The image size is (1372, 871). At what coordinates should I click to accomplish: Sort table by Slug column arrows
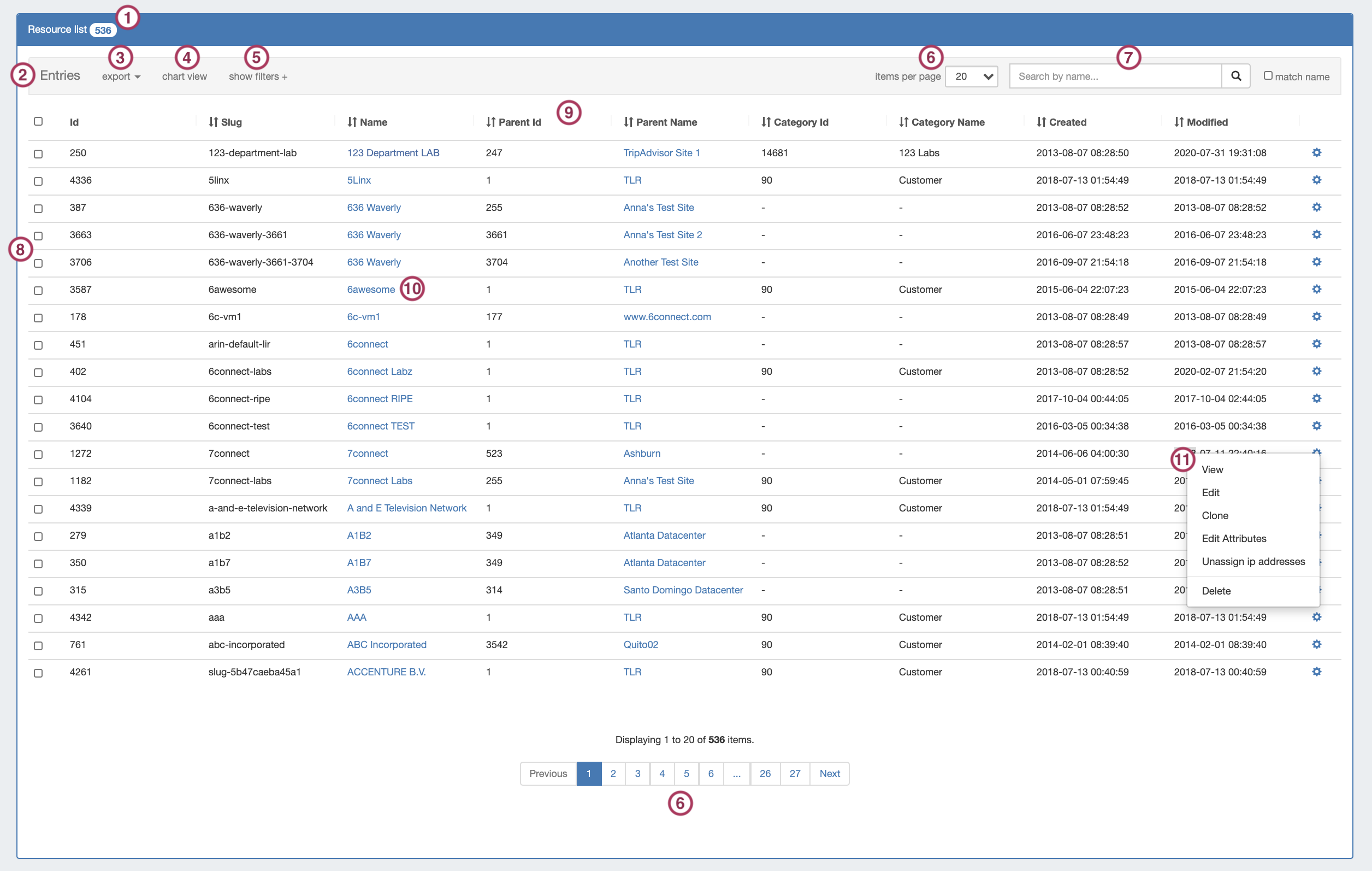tap(213, 122)
